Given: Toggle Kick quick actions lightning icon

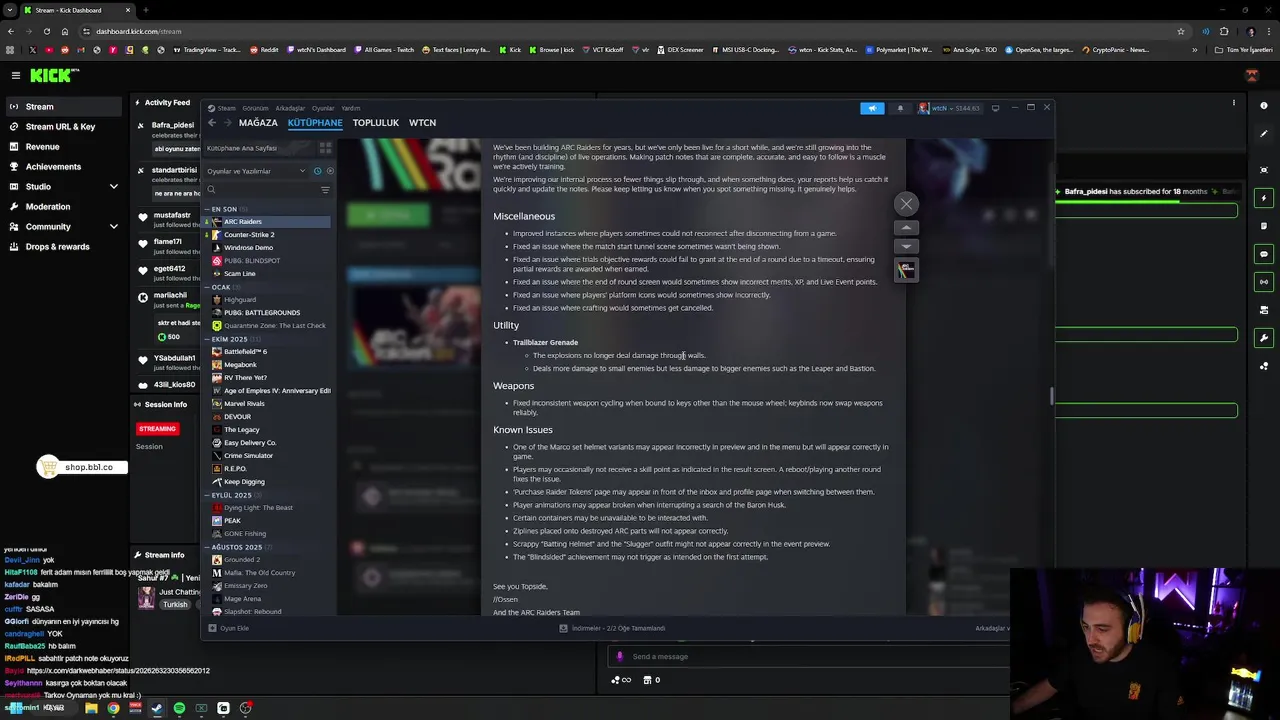Looking at the screenshot, I should click(1264, 198).
